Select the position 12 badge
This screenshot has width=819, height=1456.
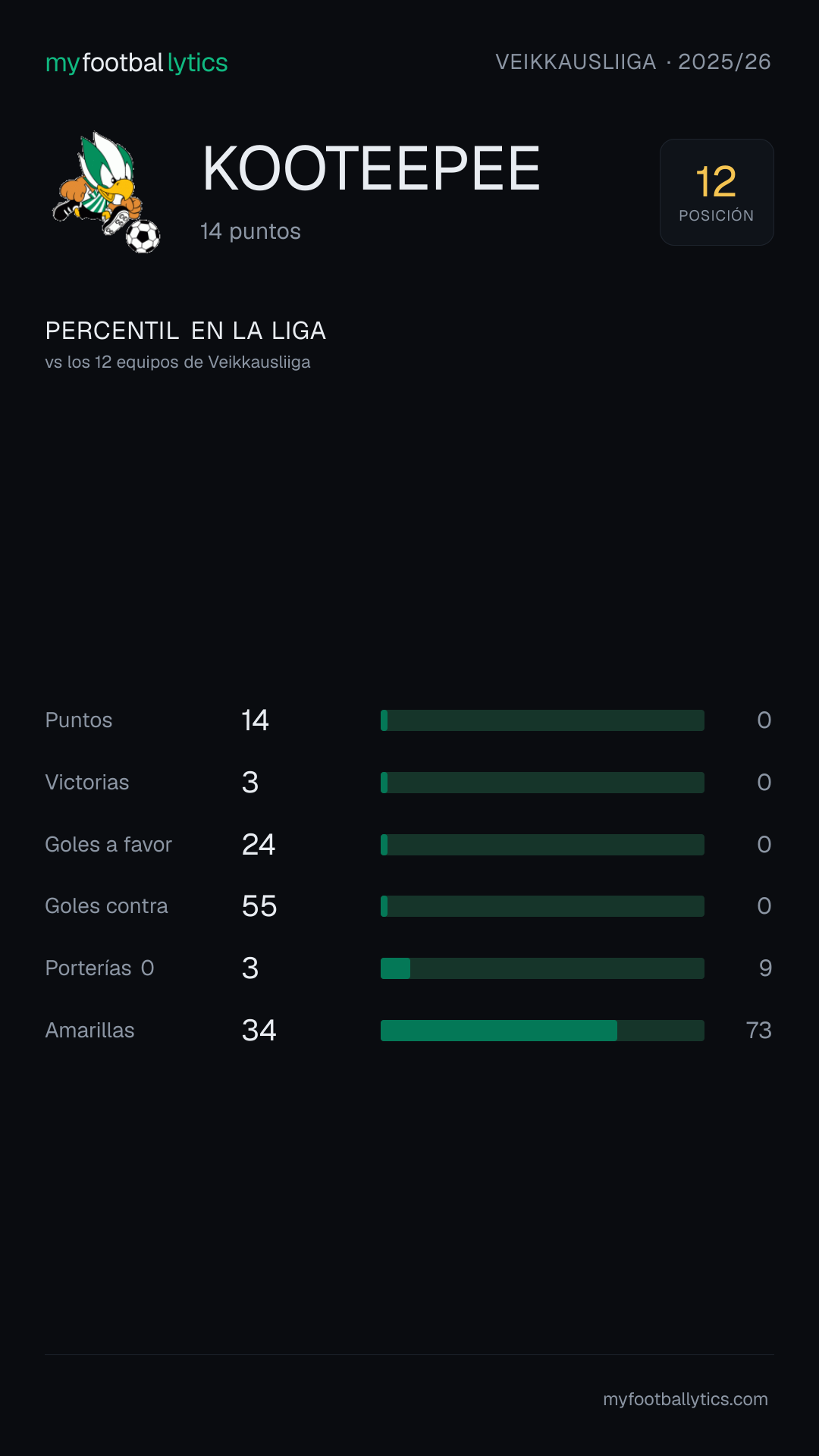pos(717,192)
